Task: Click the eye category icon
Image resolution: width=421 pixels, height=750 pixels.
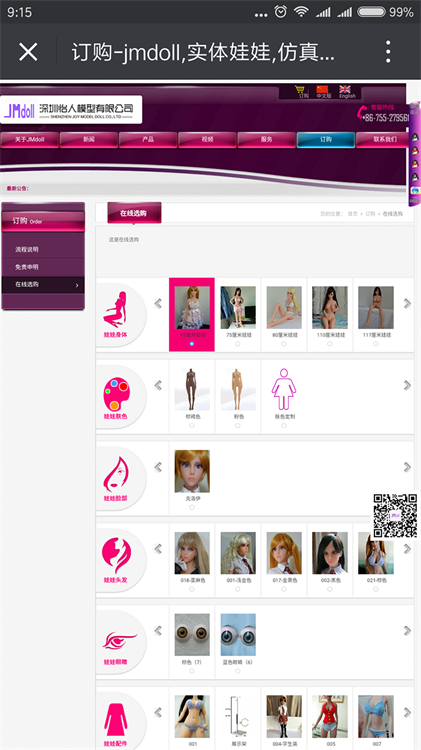Action: click(119, 640)
